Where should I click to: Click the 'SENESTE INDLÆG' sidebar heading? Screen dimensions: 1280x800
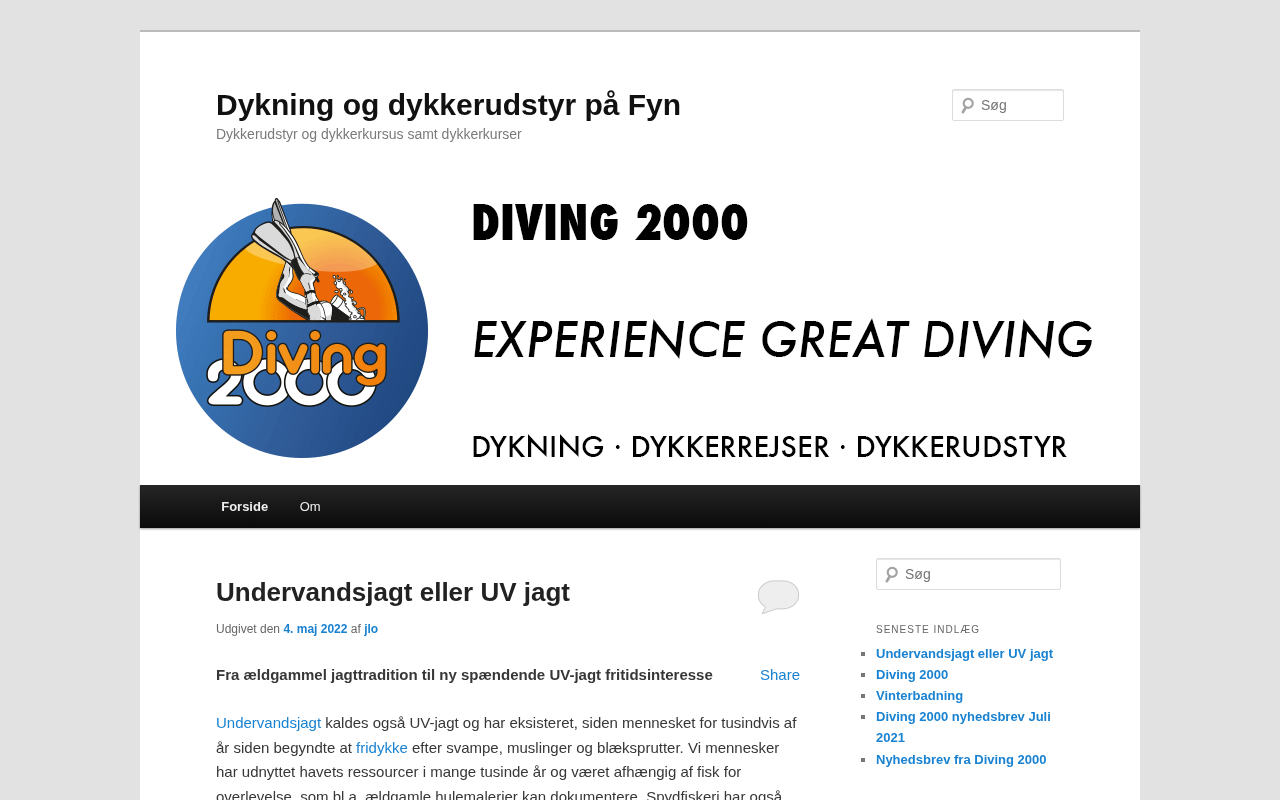tap(928, 630)
